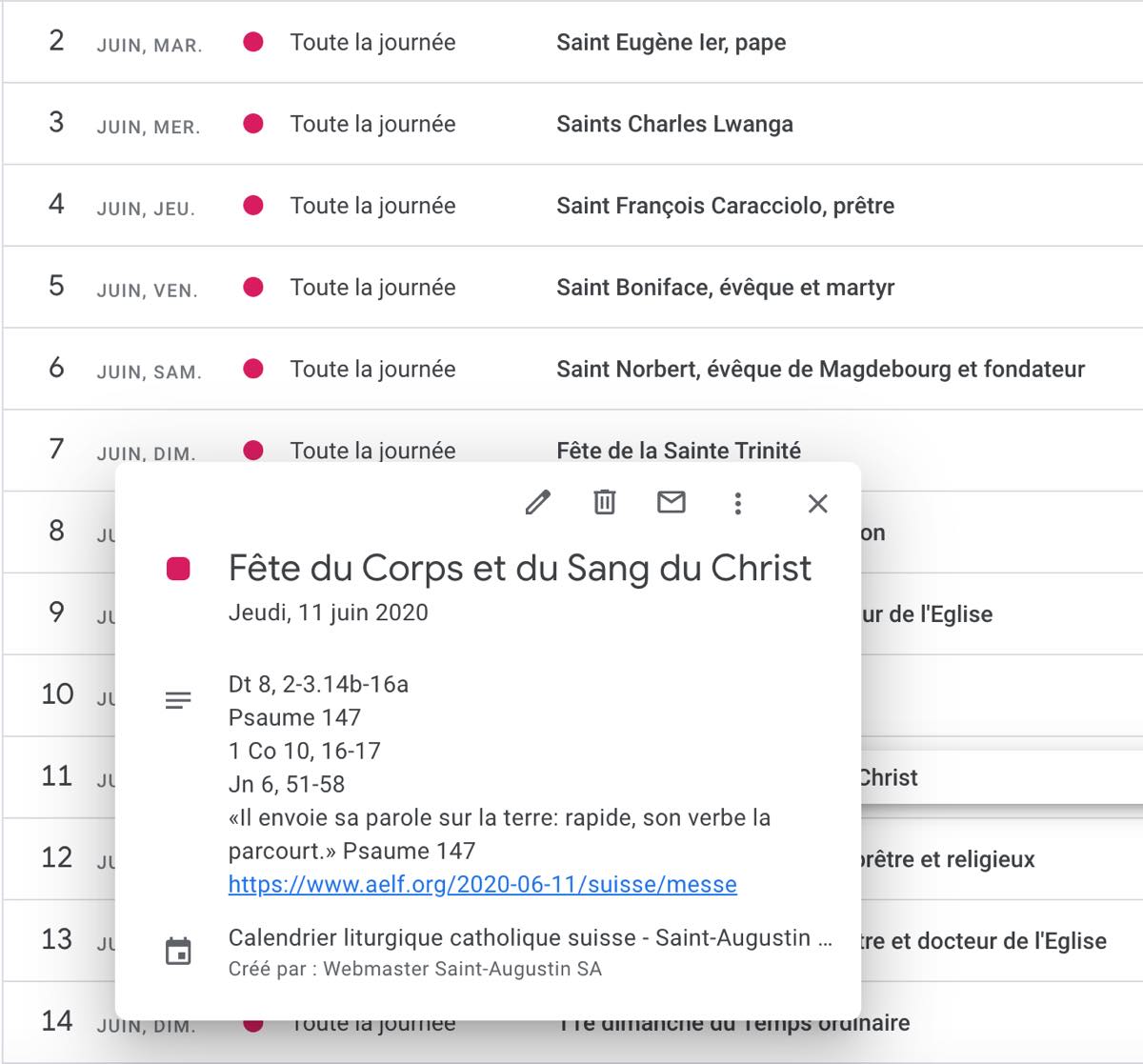1143x1064 pixels.
Task: Close the event details popup
Action: pos(818,503)
